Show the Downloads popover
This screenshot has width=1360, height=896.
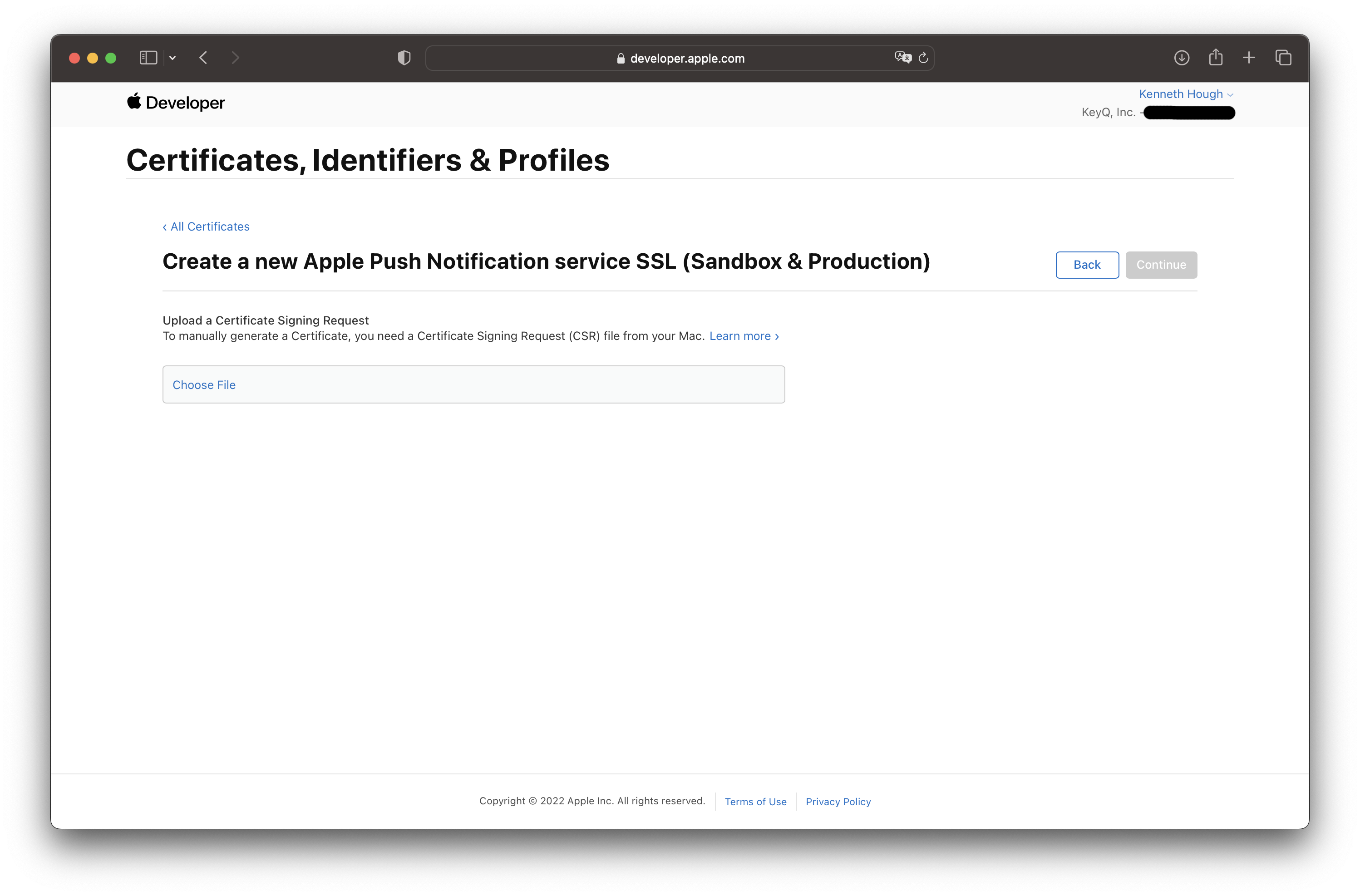1182,57
